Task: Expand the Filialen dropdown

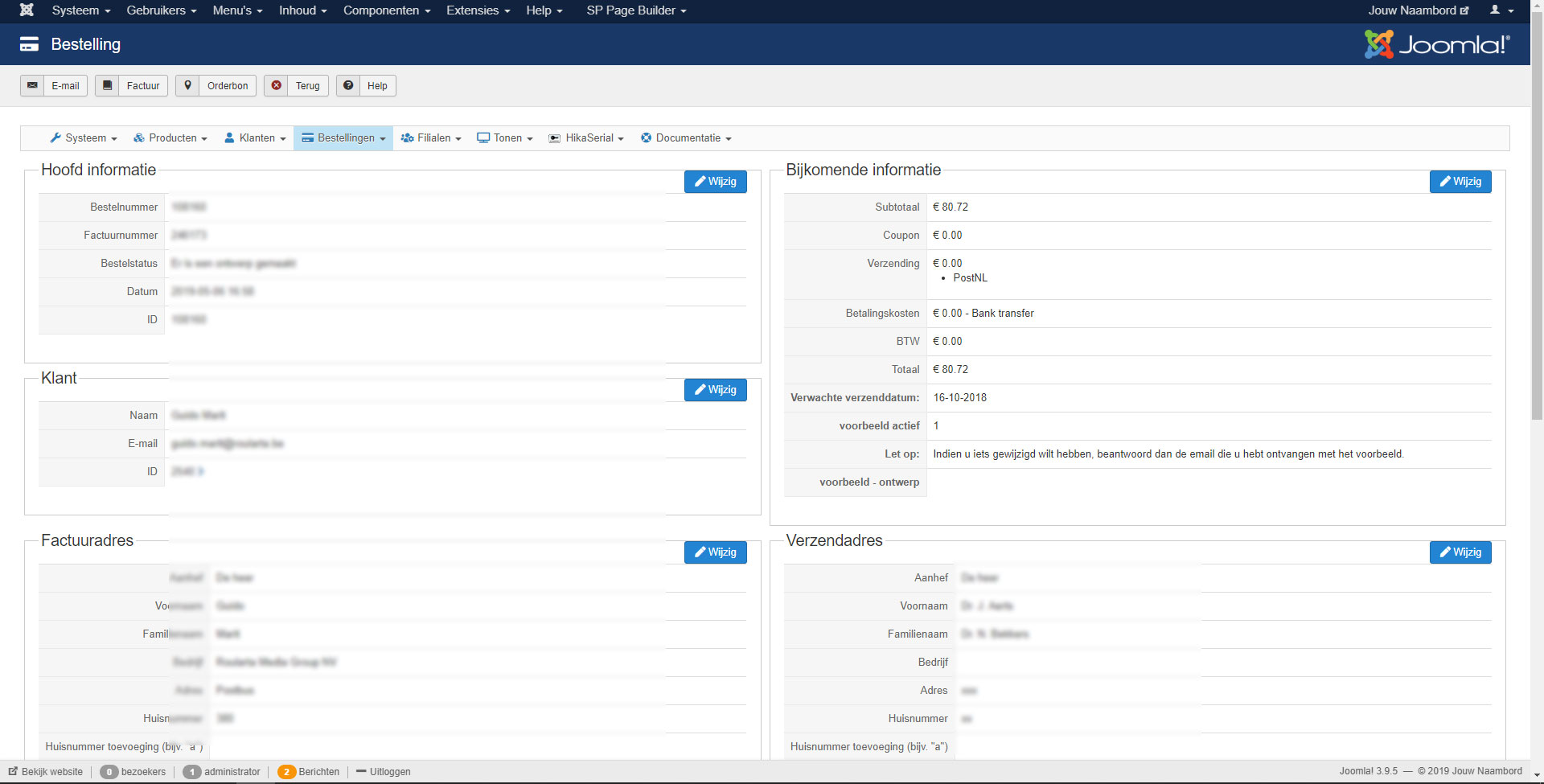Action: tap(431, 138)
